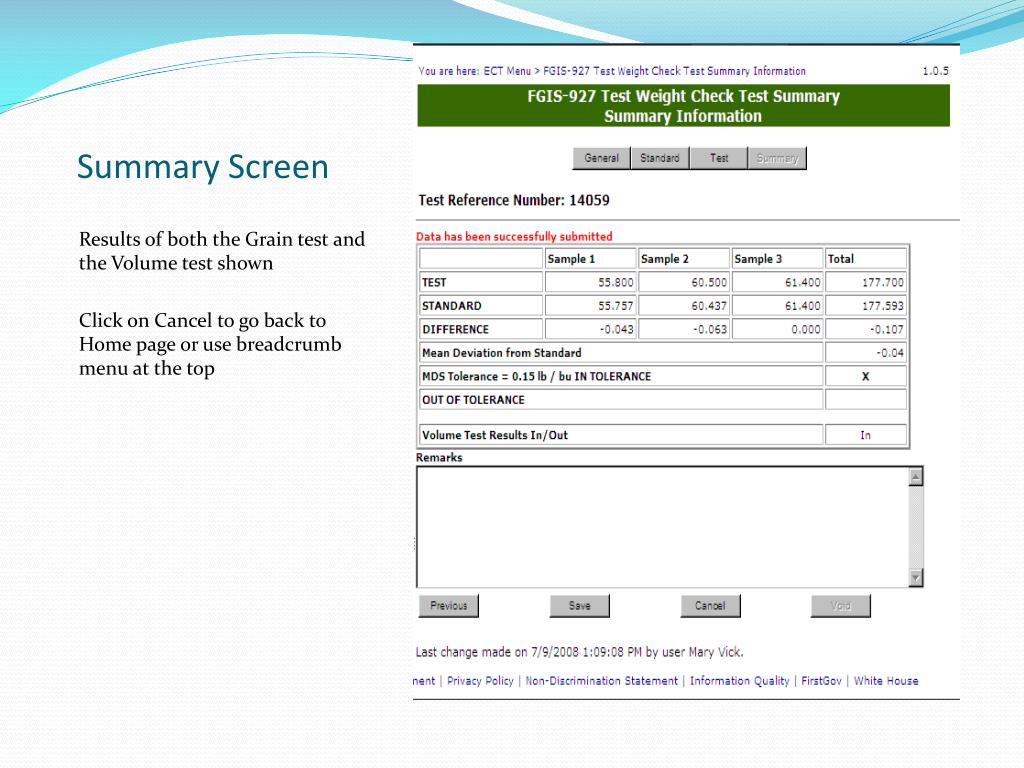Image resolution: width=1024 pixels, height=768 pixels.
Task: Open the Non-Discrimination Statement link
Action: click(601, 680)
